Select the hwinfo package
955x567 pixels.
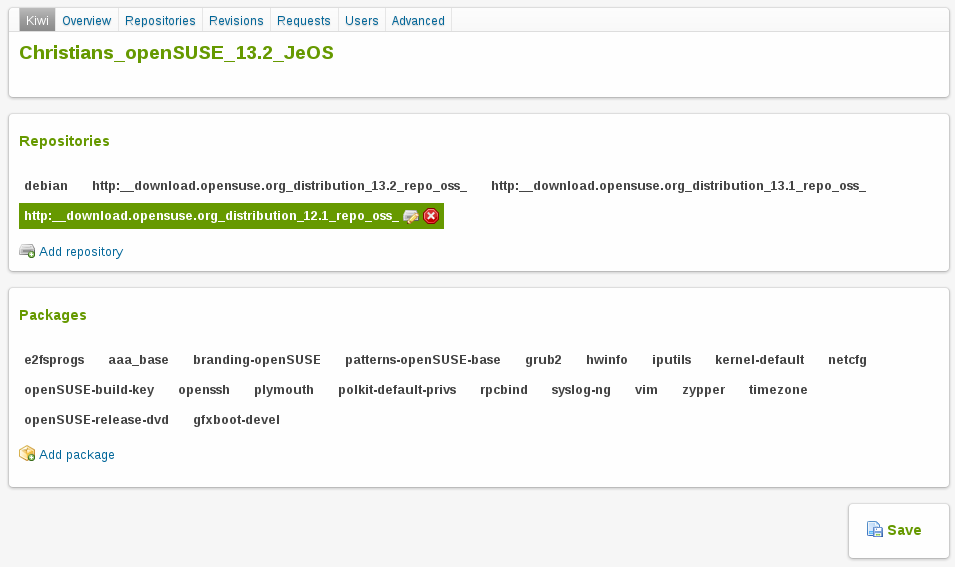tap(607, 360)
